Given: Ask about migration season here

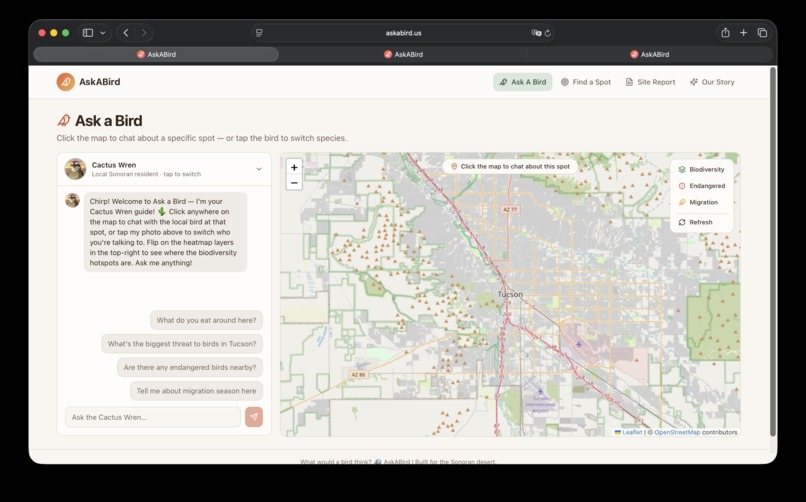Looking at the screenshot, I should [196, 391].
